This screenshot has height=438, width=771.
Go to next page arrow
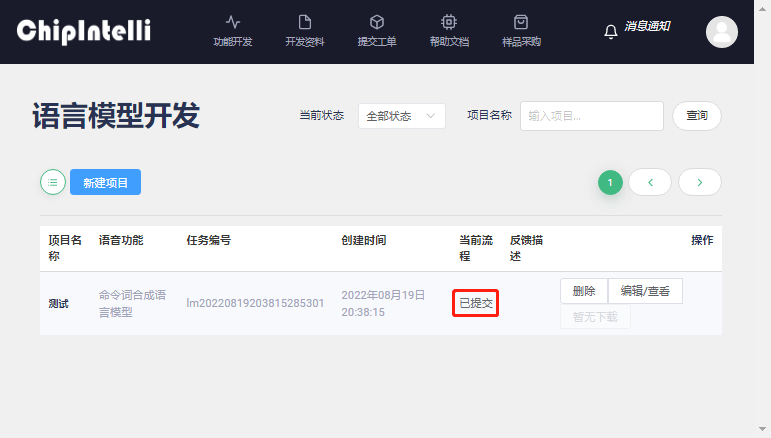click(x=699, y=182)
